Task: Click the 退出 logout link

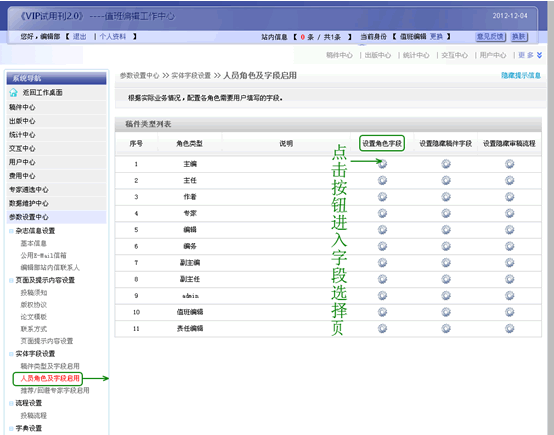Action: click(79, 36)
